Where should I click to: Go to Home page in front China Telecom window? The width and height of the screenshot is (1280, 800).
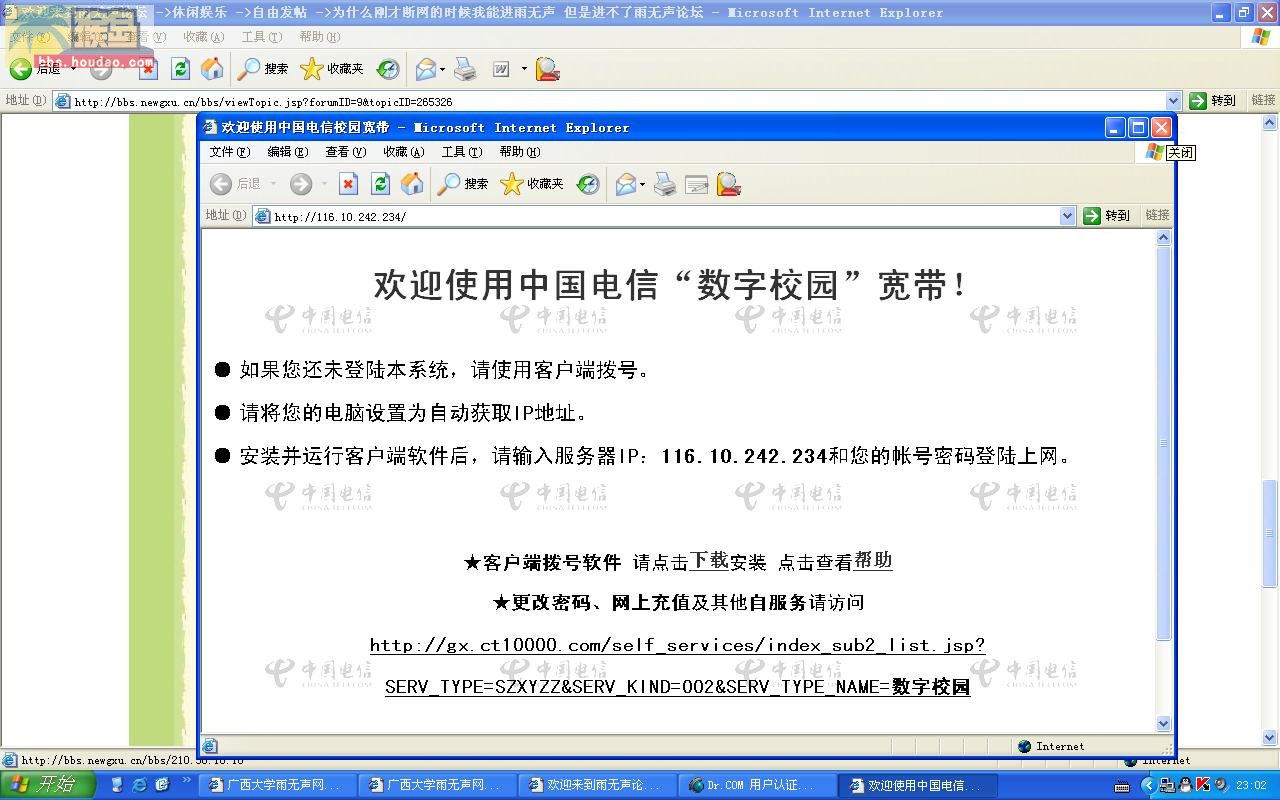click(412, 184)
